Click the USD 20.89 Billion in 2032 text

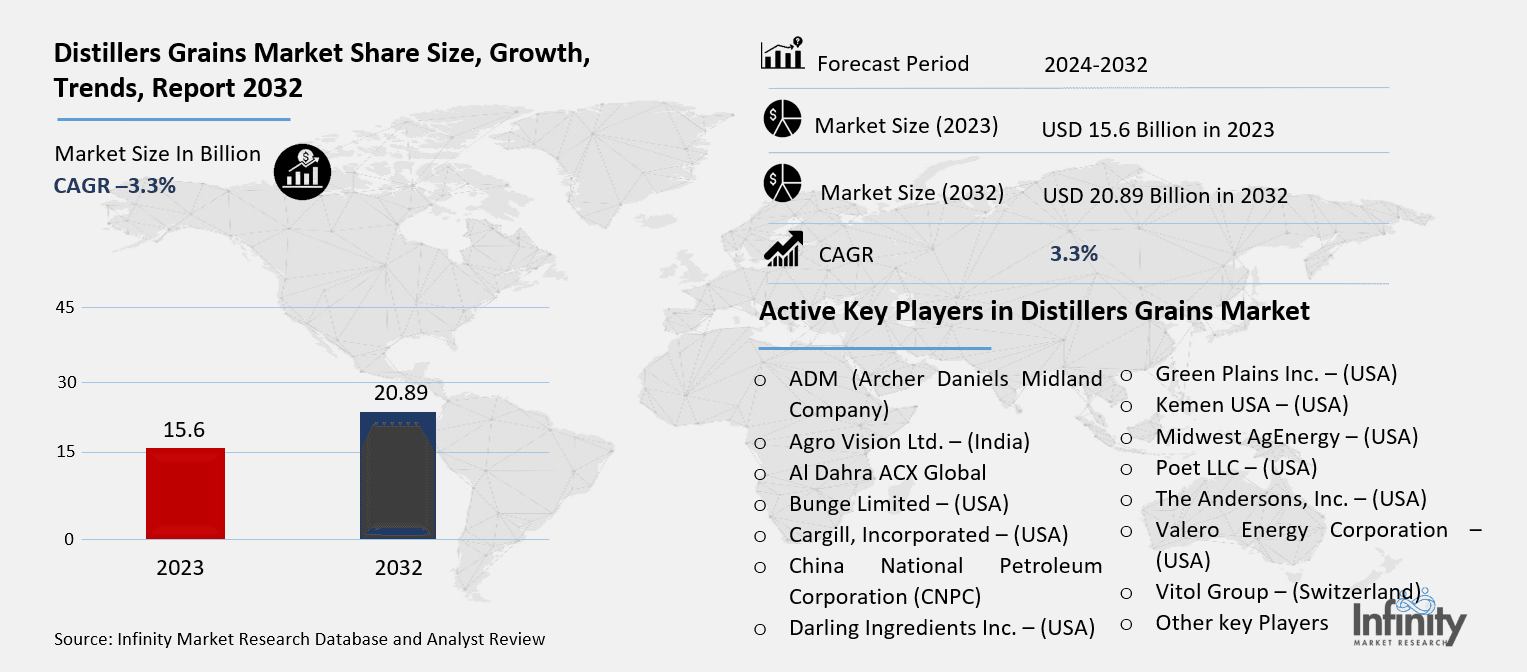tap(1164, 196)
